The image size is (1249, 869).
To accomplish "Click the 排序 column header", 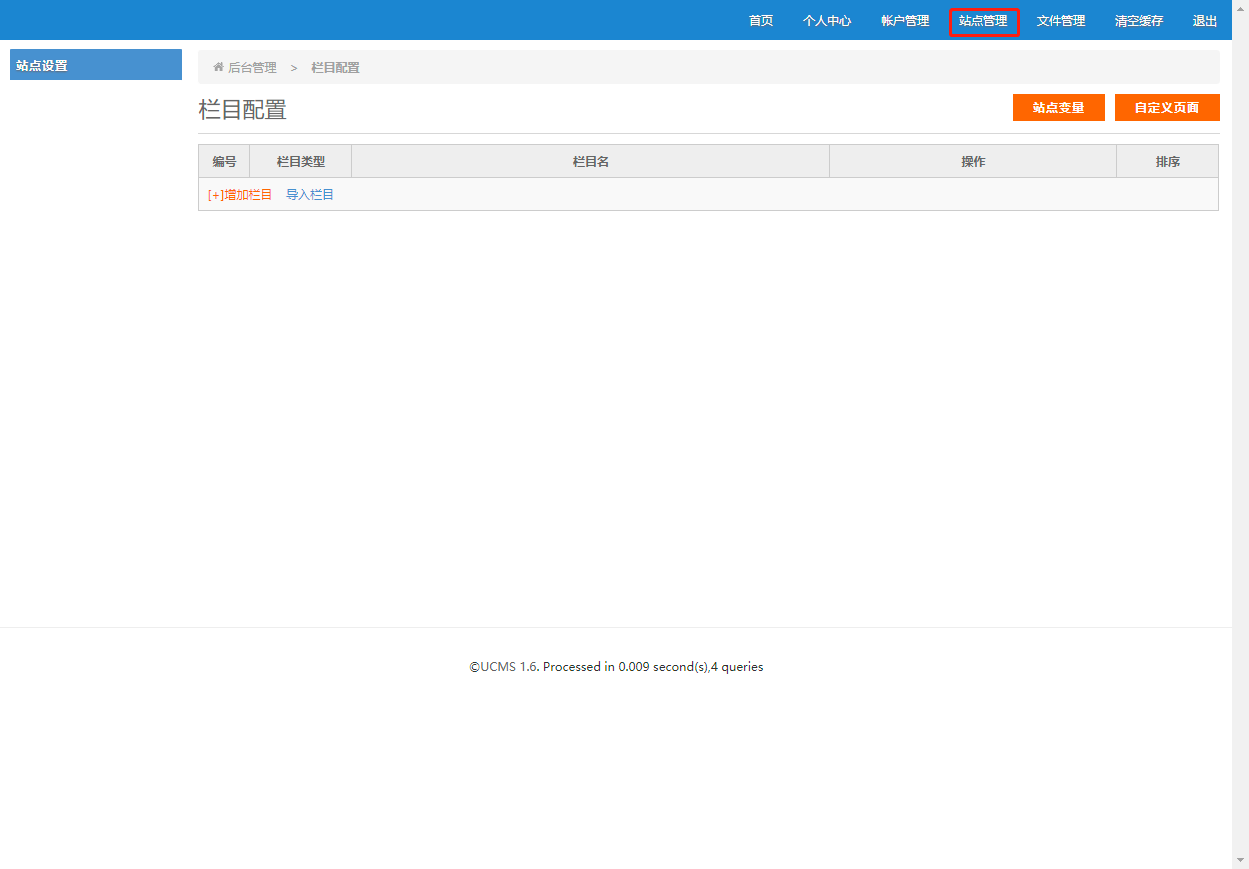I will pyautogui.click(x=1168, y=161).
